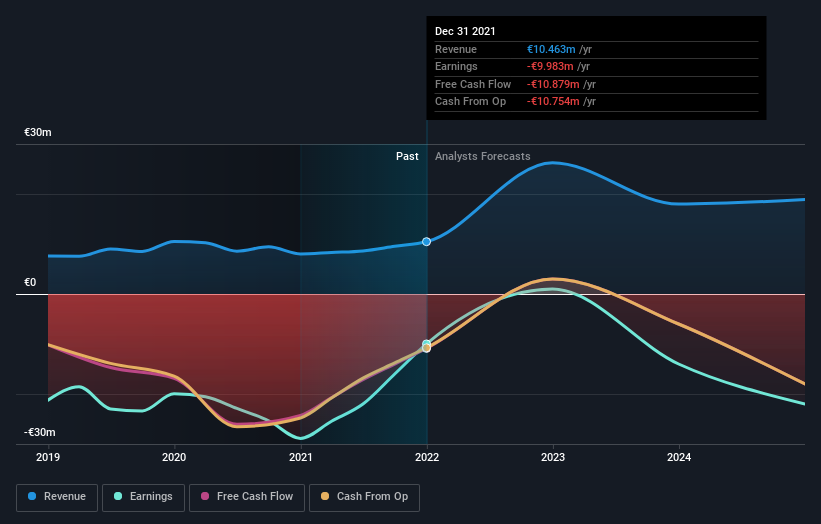Click the Cash From Op row label in tooltip
The height and width of the screenshot is (524, 821).
pyautogui.click(x=470, y=102)
